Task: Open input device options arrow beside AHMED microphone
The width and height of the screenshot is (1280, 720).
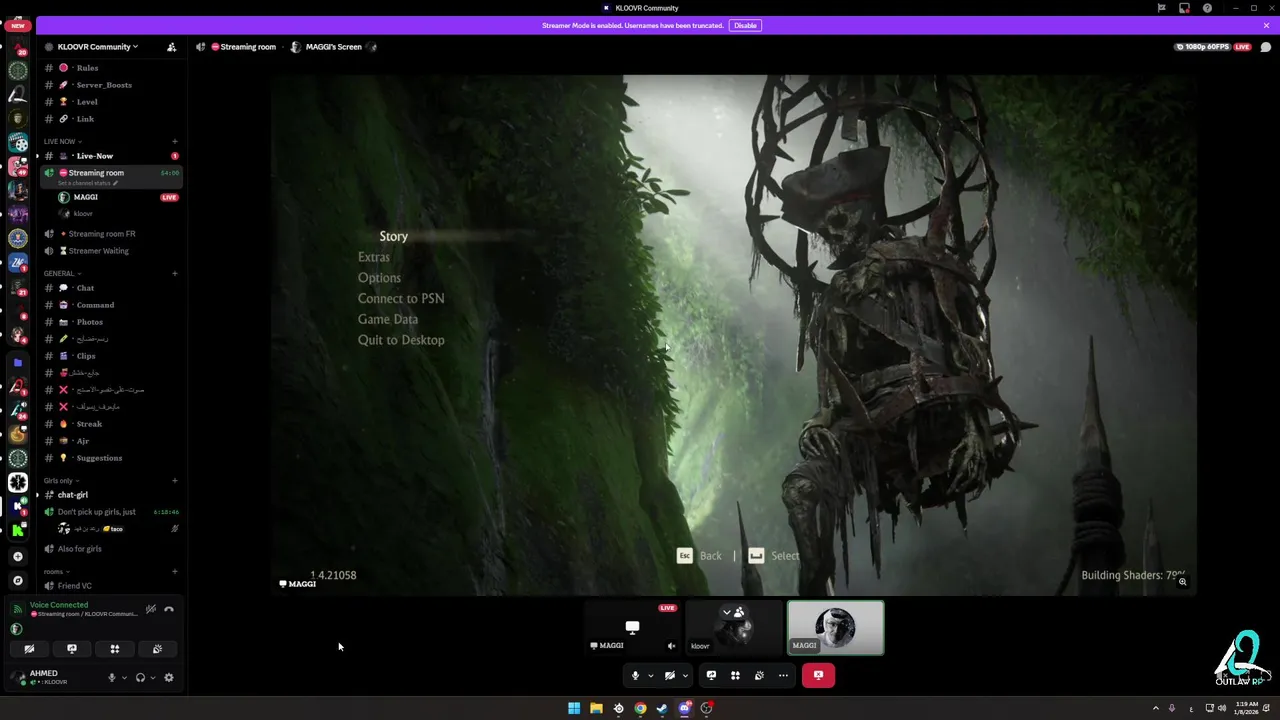Action: 124,677
